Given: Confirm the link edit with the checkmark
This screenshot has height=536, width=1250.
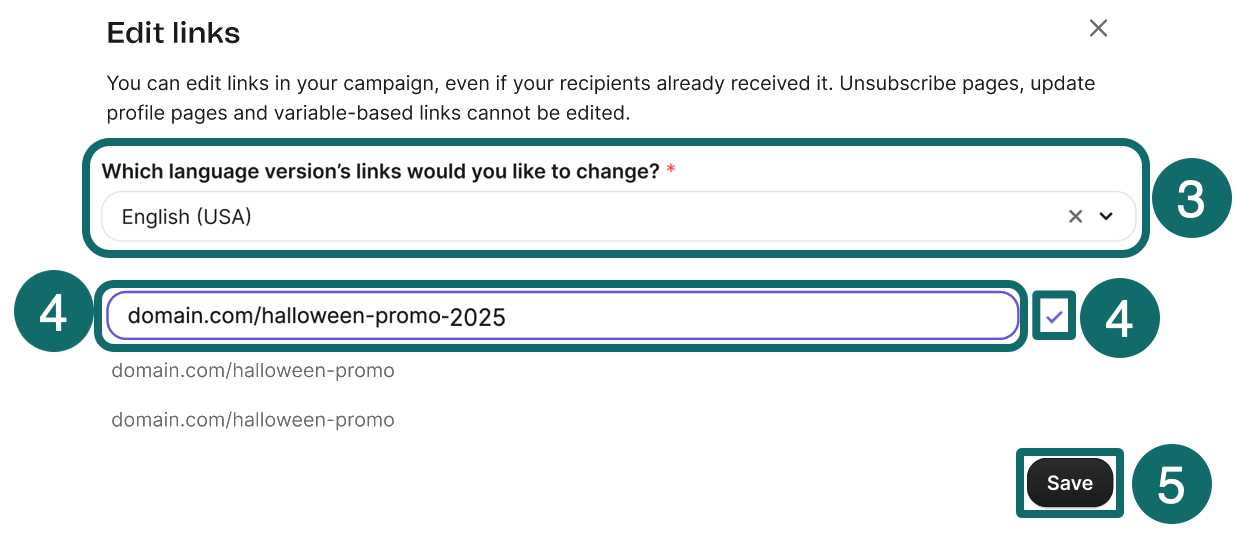Looking at the screenshot, I should (x=1054, y=318).
